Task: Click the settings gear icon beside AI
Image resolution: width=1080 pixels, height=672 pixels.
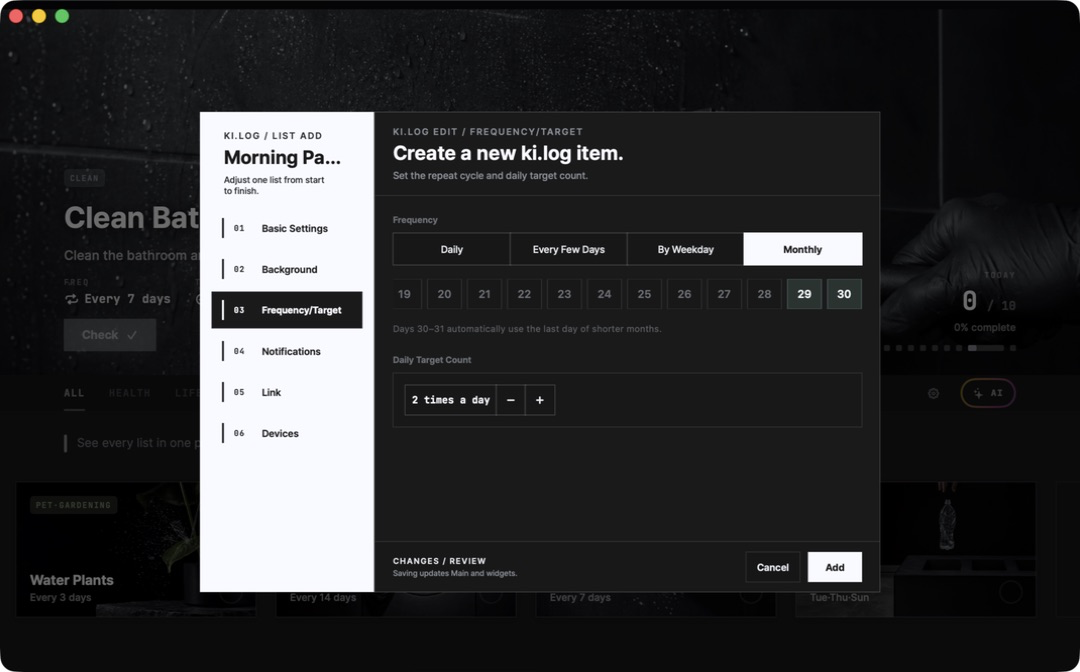Action: click(x=933, y=393)
